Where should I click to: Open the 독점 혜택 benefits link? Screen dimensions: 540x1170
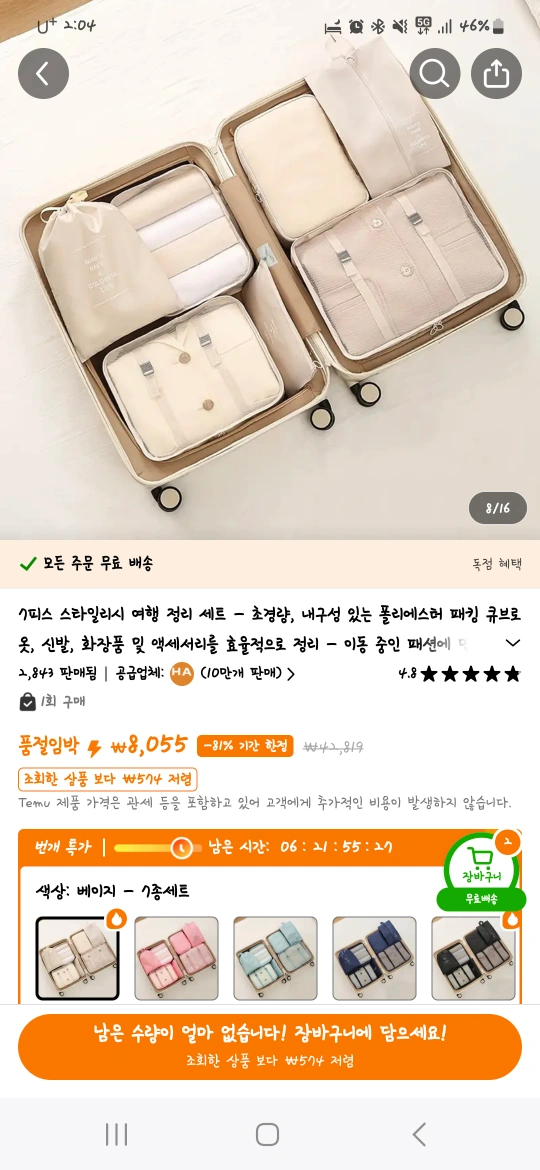497,564
